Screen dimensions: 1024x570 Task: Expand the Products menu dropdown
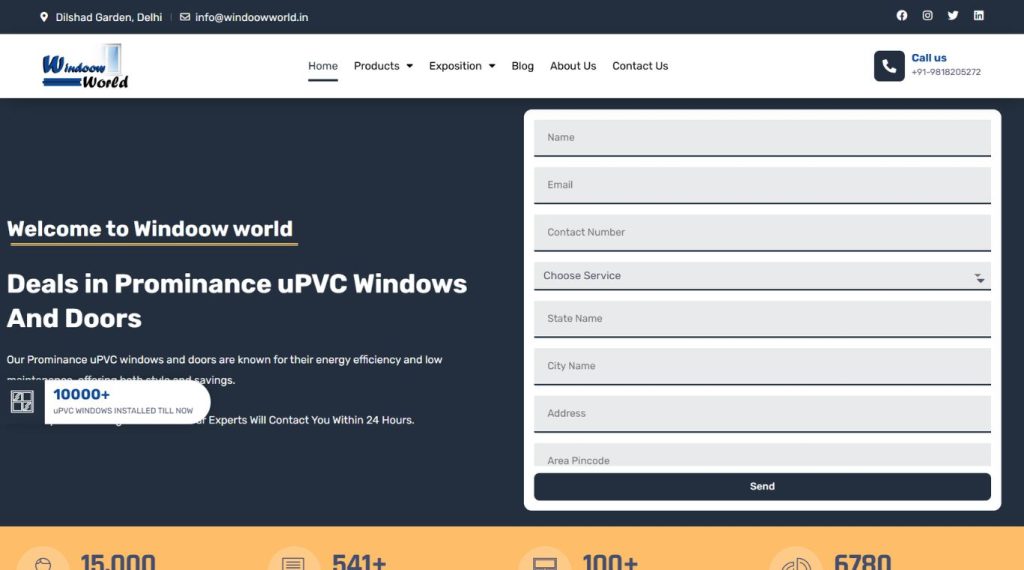coord(383,66)
